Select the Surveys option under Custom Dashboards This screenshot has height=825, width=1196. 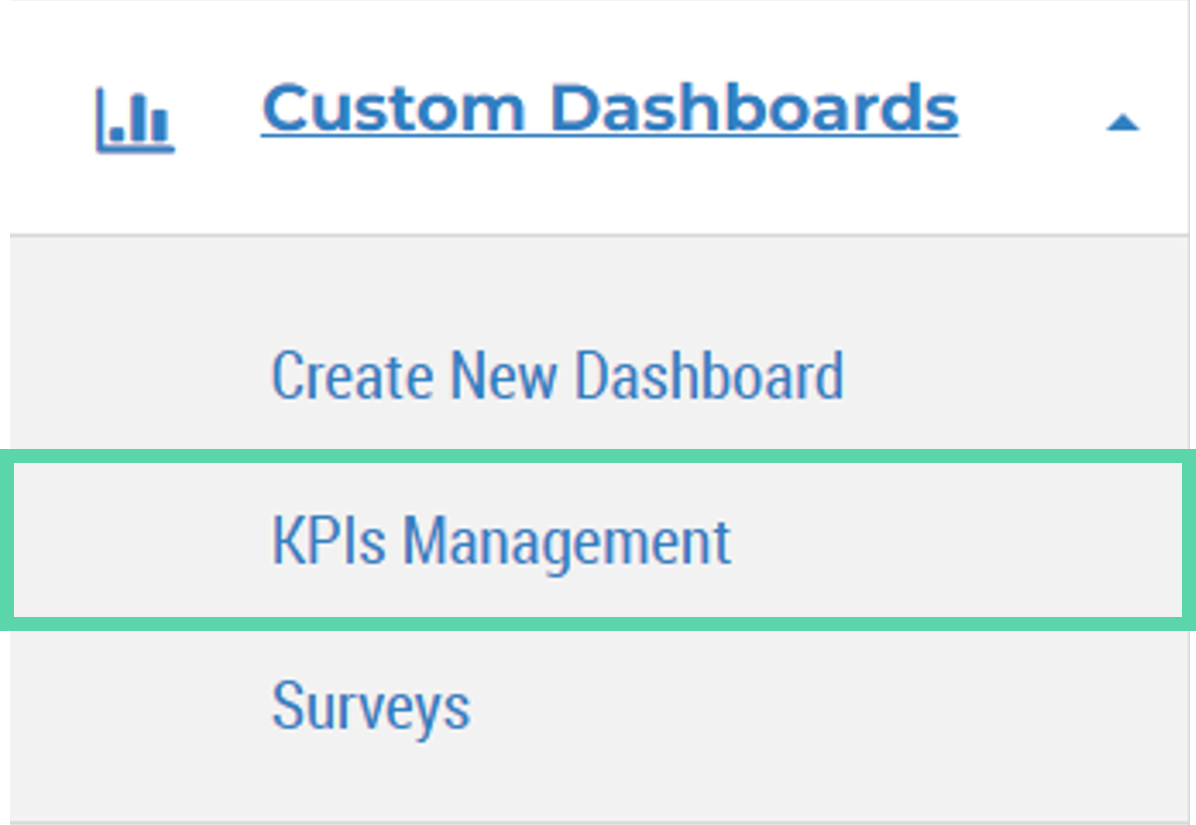tap(370, 706)
